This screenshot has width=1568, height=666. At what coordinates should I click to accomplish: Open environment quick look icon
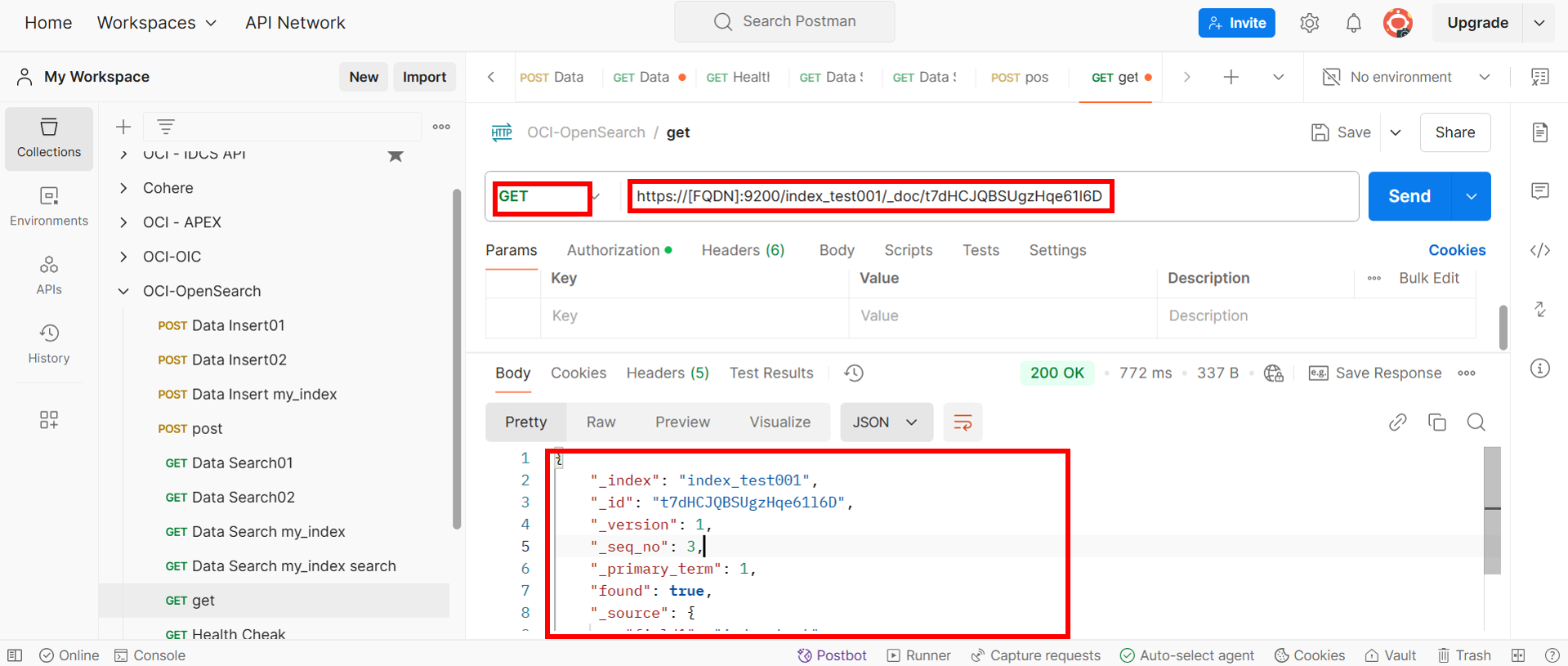tap(1539, 77)
